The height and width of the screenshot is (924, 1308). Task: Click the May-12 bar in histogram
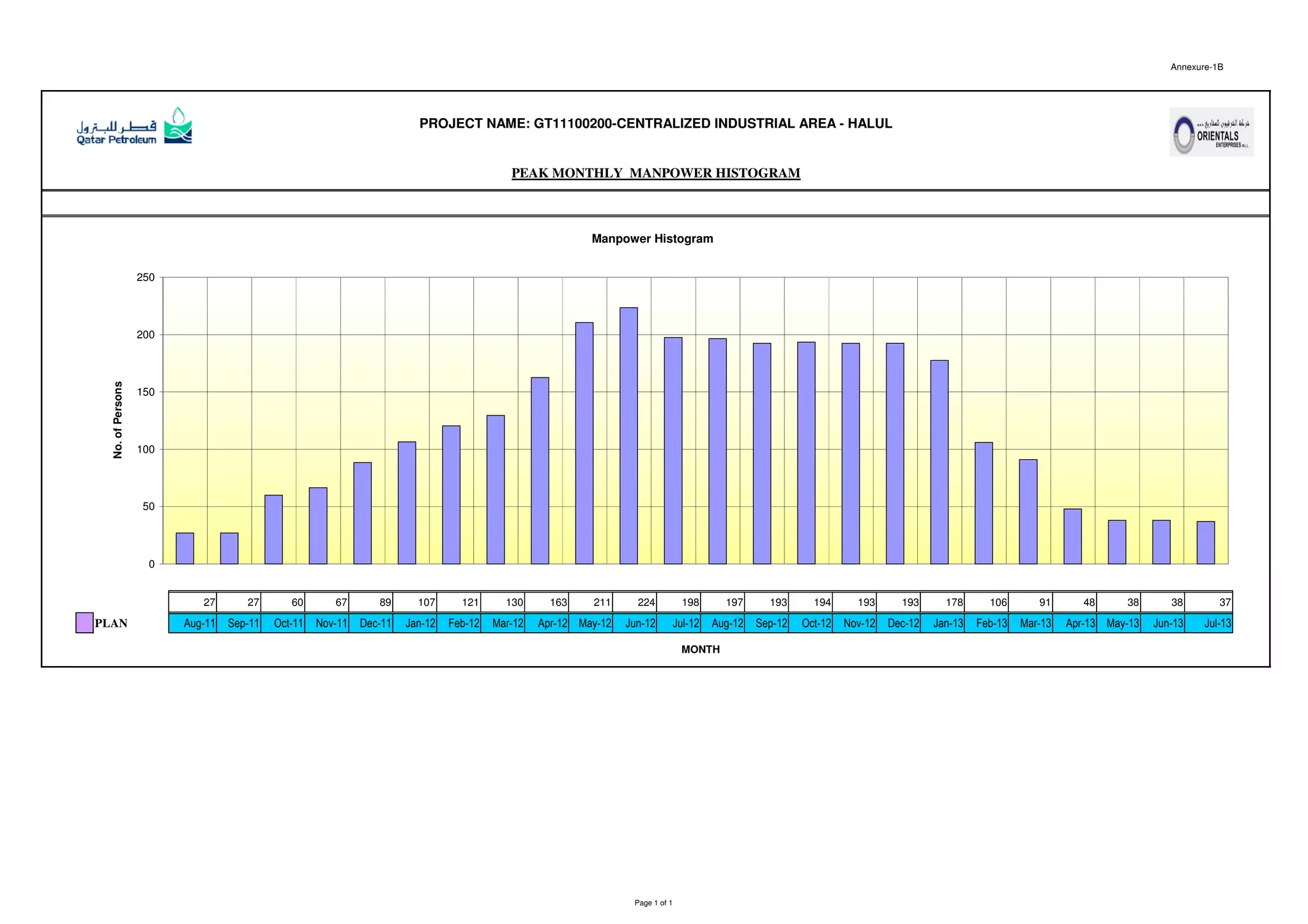pos(584,443)
